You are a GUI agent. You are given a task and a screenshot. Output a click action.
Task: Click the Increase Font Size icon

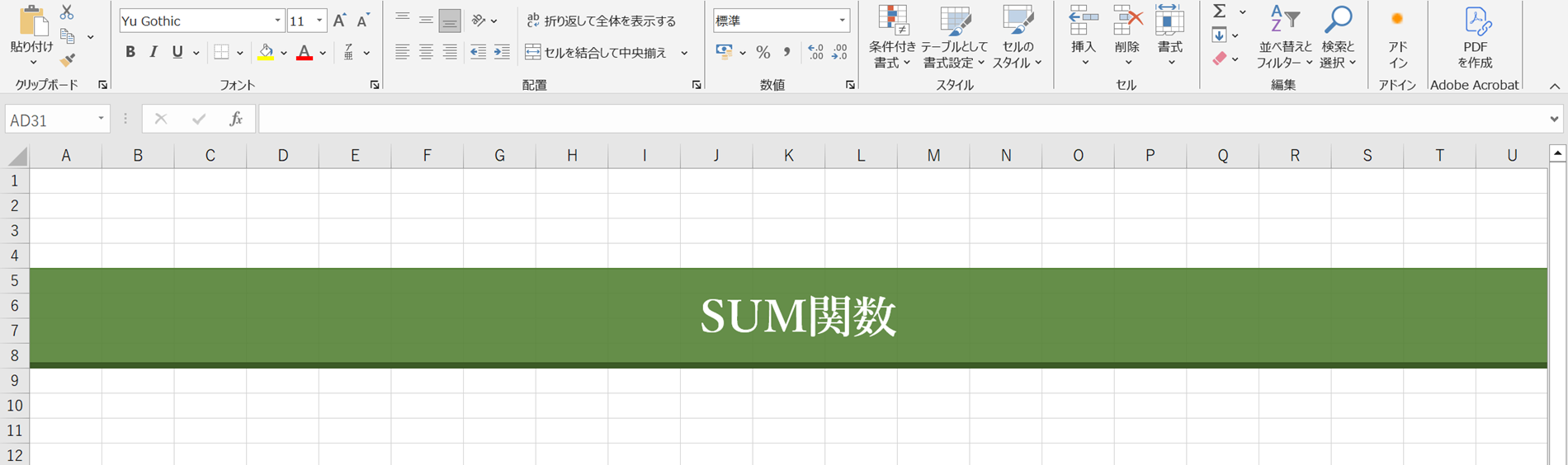coord(339,21)
